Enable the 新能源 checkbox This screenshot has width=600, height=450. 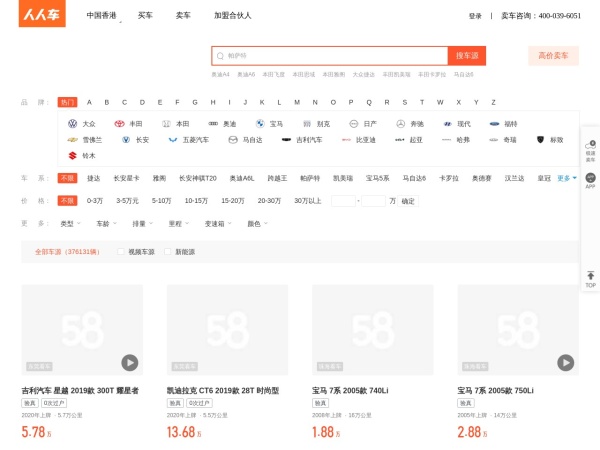pyautogui.click(x=167, y=251)
